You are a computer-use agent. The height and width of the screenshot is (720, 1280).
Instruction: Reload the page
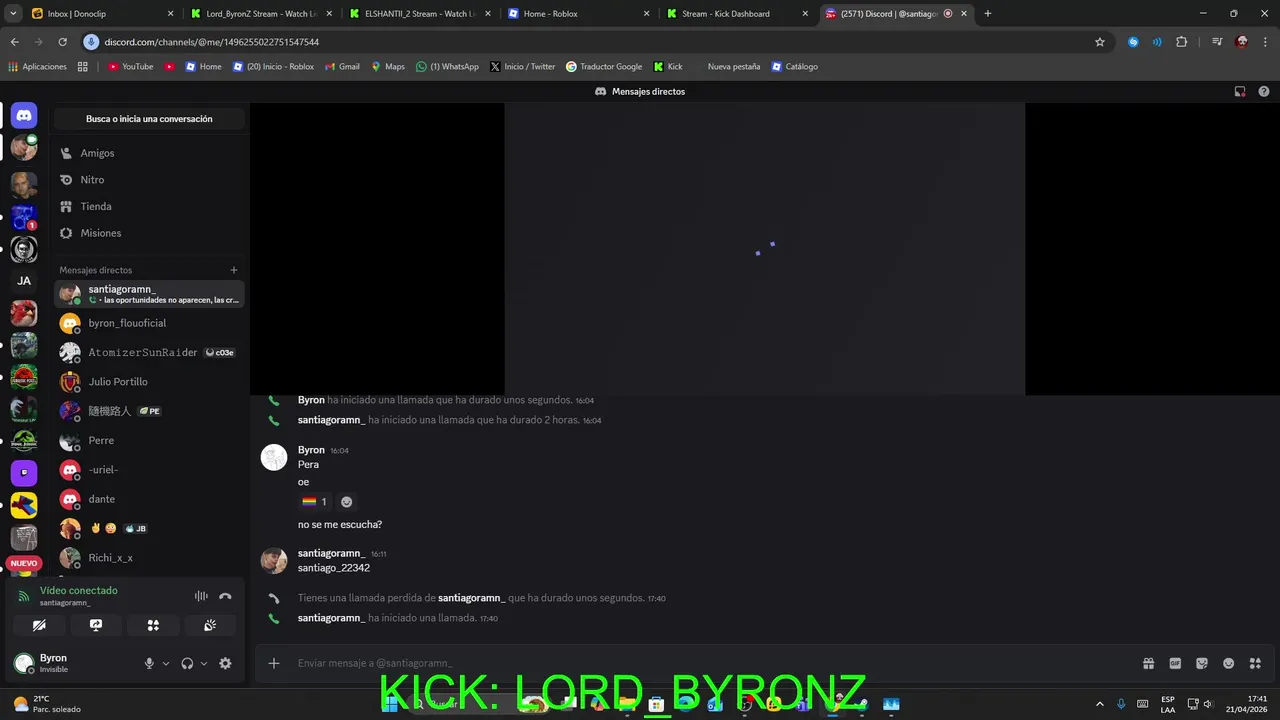pos(62,42)
